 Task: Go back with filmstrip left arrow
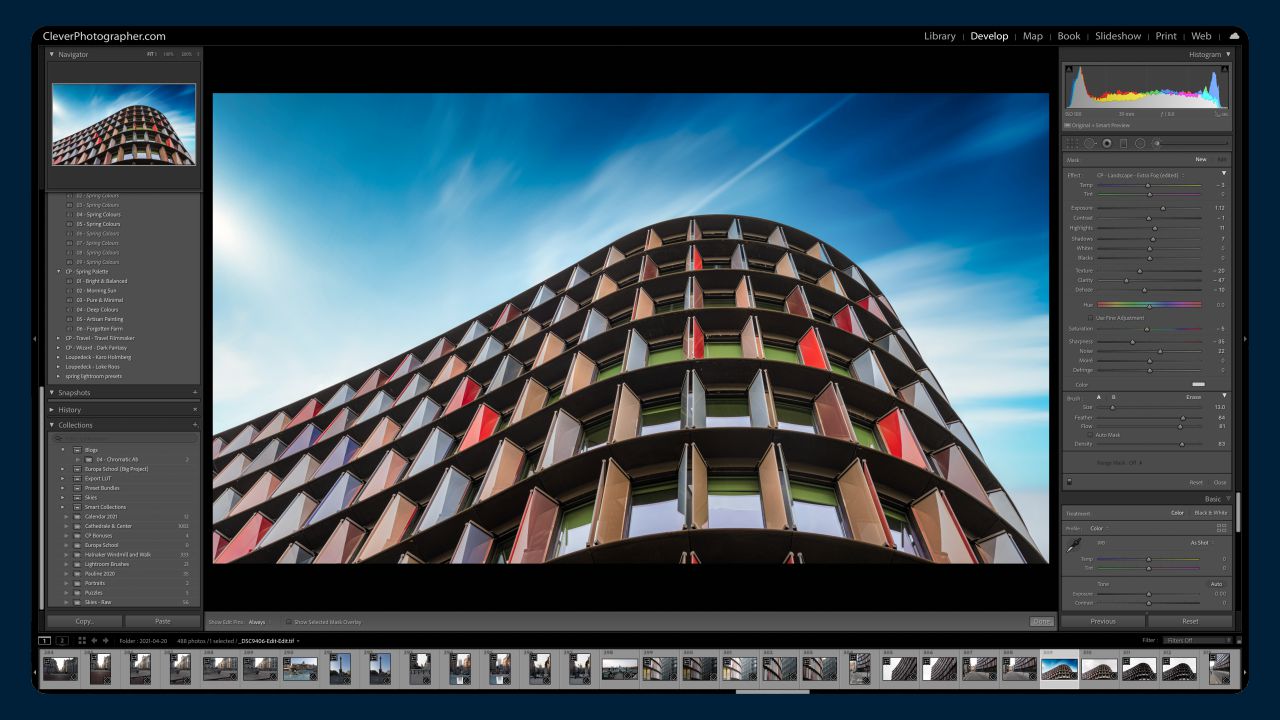(x=94, y=640)
